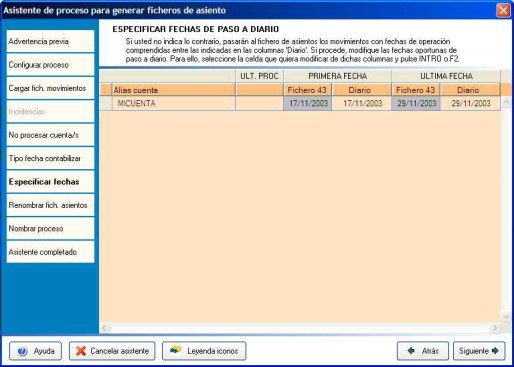Open the Advertencia previa step
Viewport: 514px width, 367px height.
pyautogui.click(x=50, y=41)
